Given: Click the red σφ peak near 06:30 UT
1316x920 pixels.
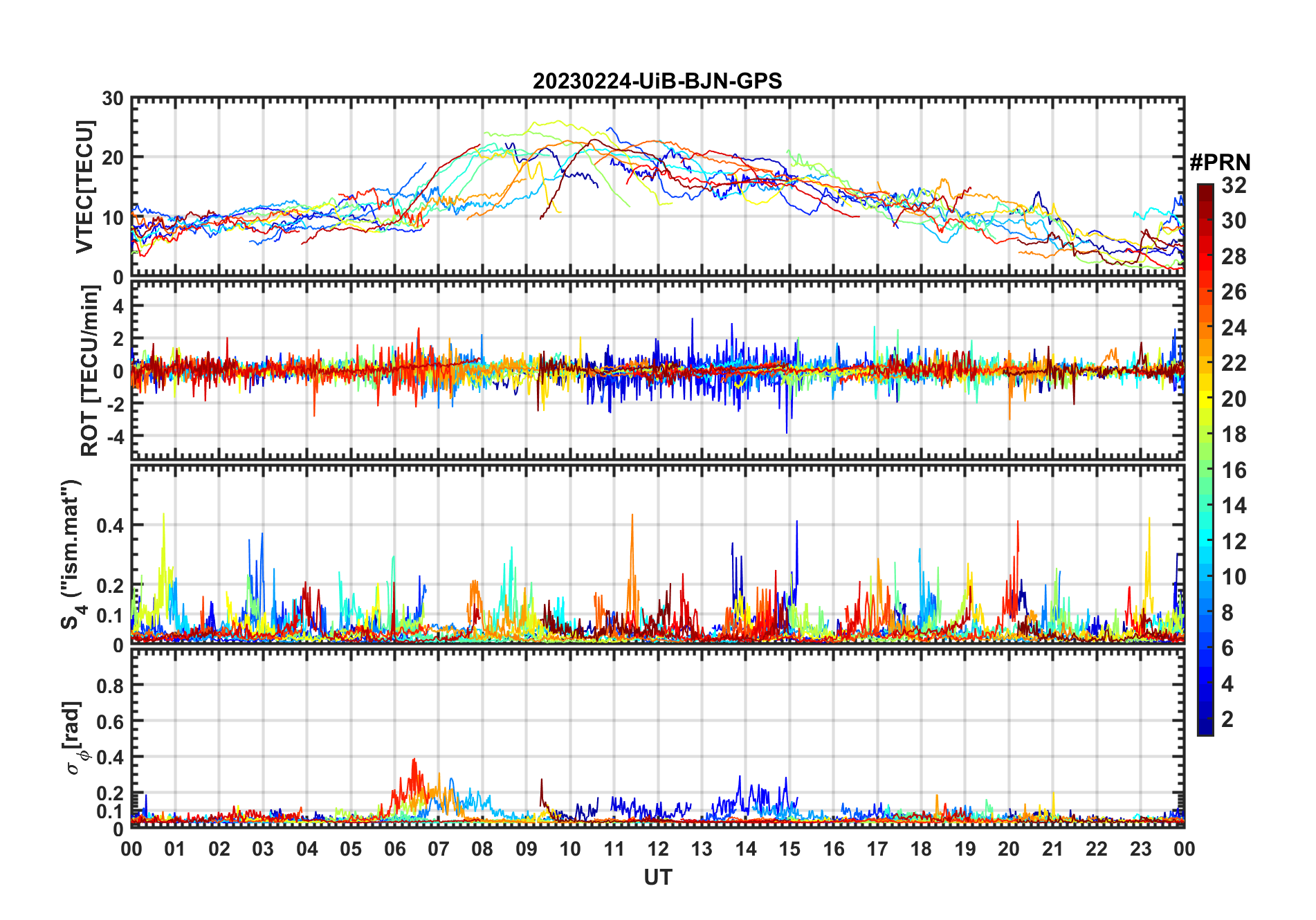Looking at the screenshot, I should point(414,778).
